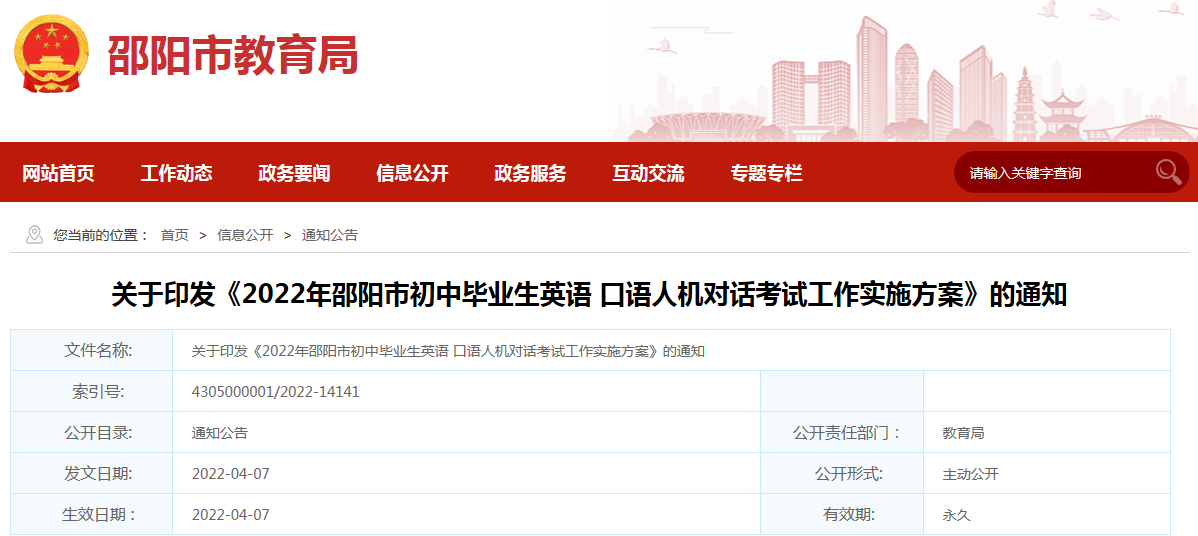Select 信息公开 in the red navigation bar
This screenshot has height=536, width=1198.
tap(413, 173)
